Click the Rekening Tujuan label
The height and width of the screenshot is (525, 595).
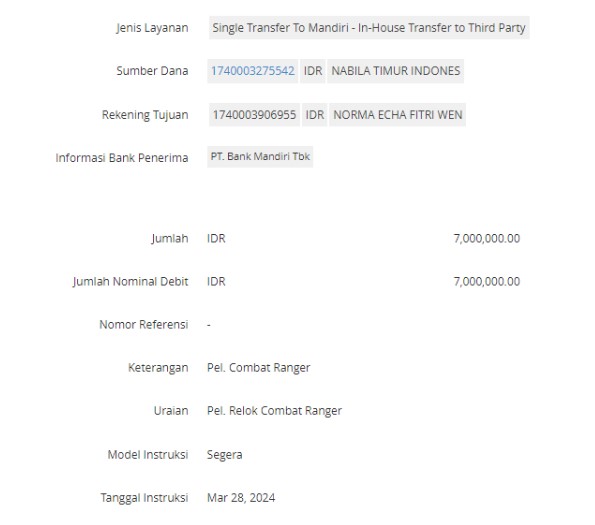[x=145, y=115]
